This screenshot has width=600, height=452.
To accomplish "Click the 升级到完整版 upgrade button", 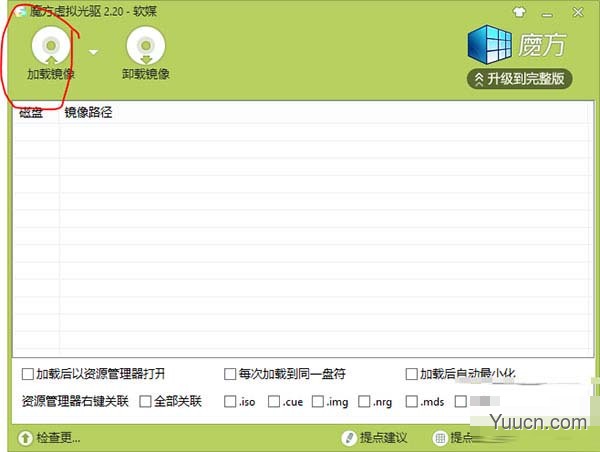I will pos(519,79).
